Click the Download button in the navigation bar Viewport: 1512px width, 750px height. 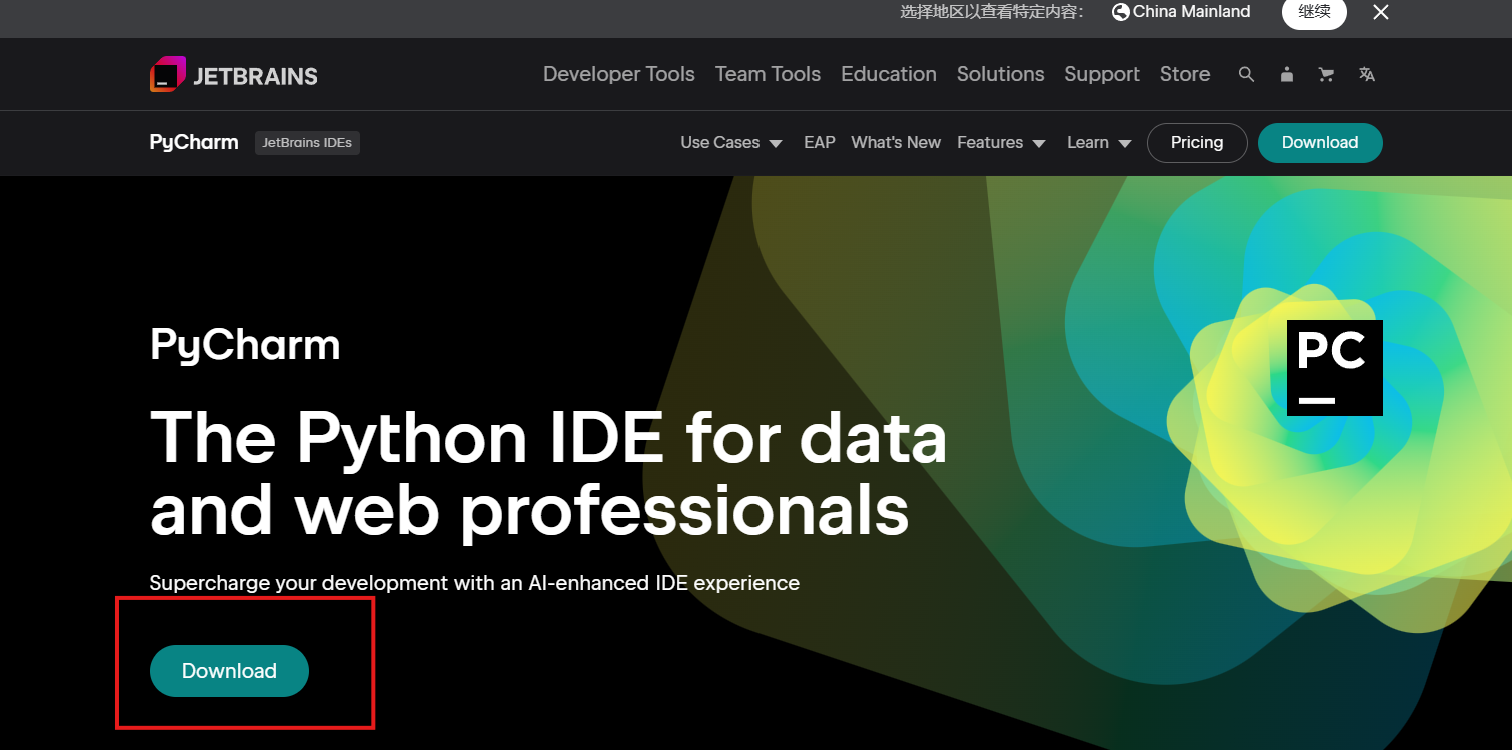[1320, 143]
